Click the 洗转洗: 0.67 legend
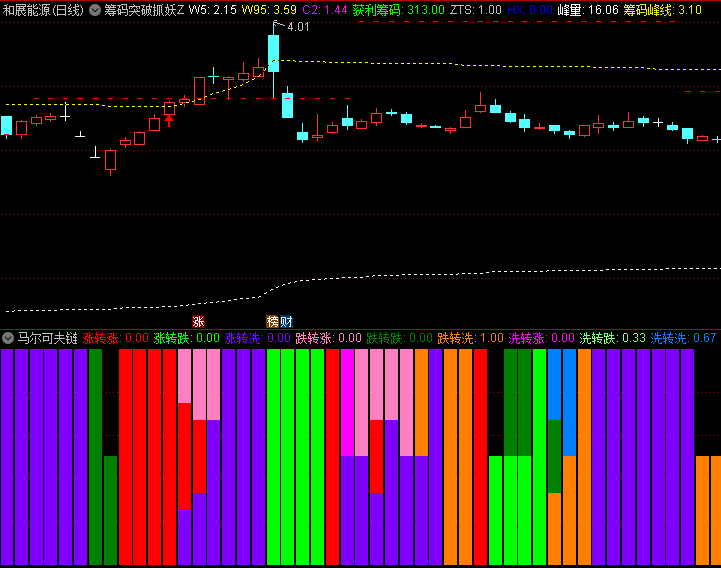The image size is (721, 568). [x=683, y=339]
